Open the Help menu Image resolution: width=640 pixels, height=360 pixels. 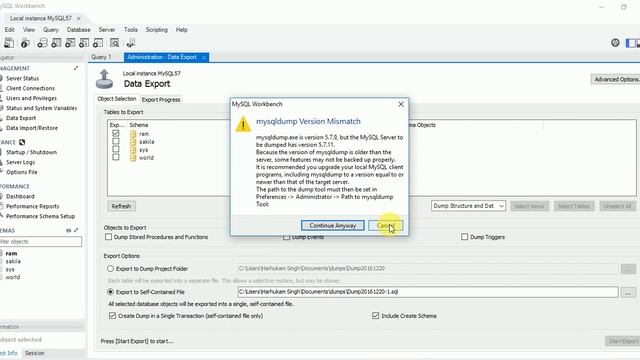(182, 30)
